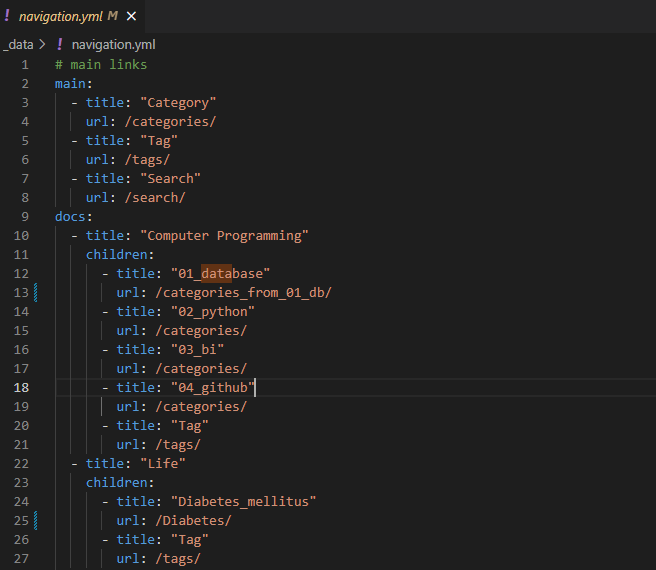Click the modified-line marker beside line 13

tap(36, 293)
